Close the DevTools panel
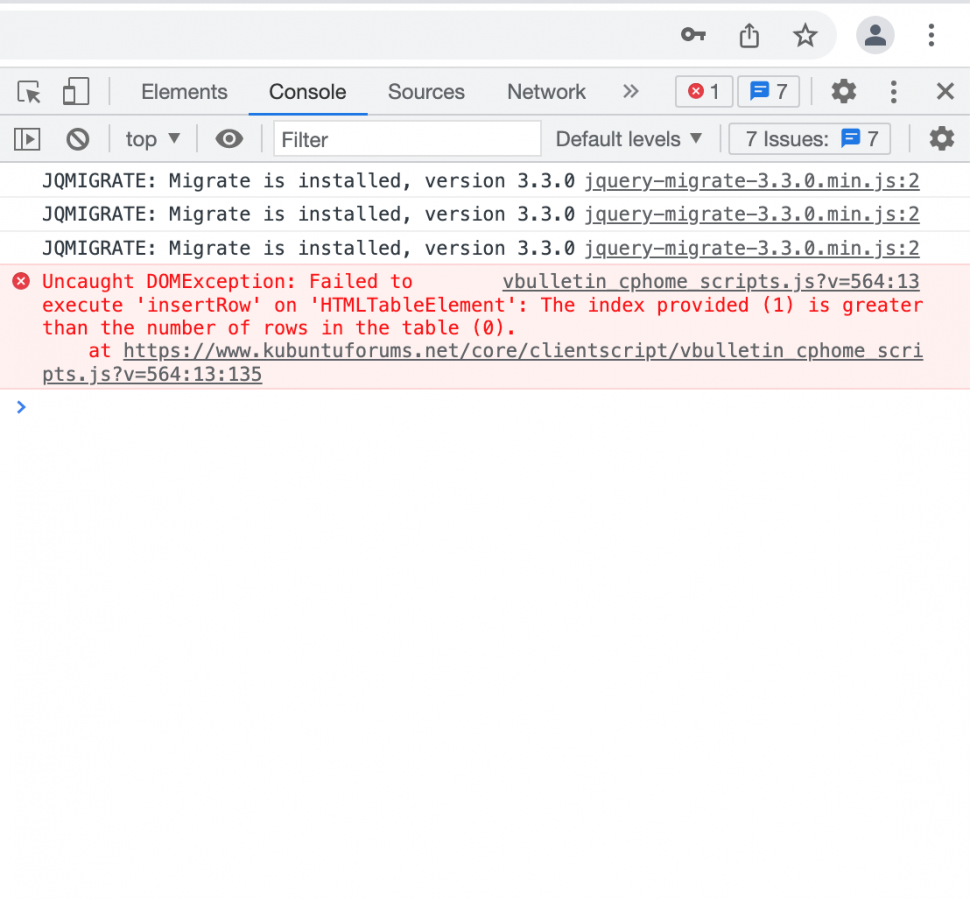The image size is (970, 900). pos(945,92)
